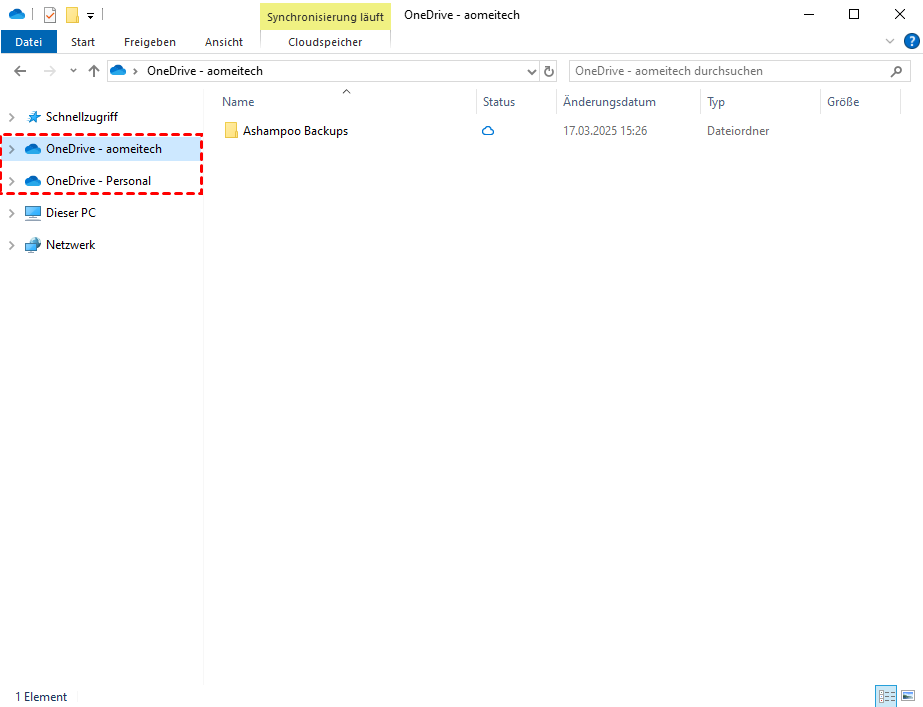The width and height of the screenshot is (923, 707).
Task: Select the Ashampoo Backups folder
Action: coord(296,131)
